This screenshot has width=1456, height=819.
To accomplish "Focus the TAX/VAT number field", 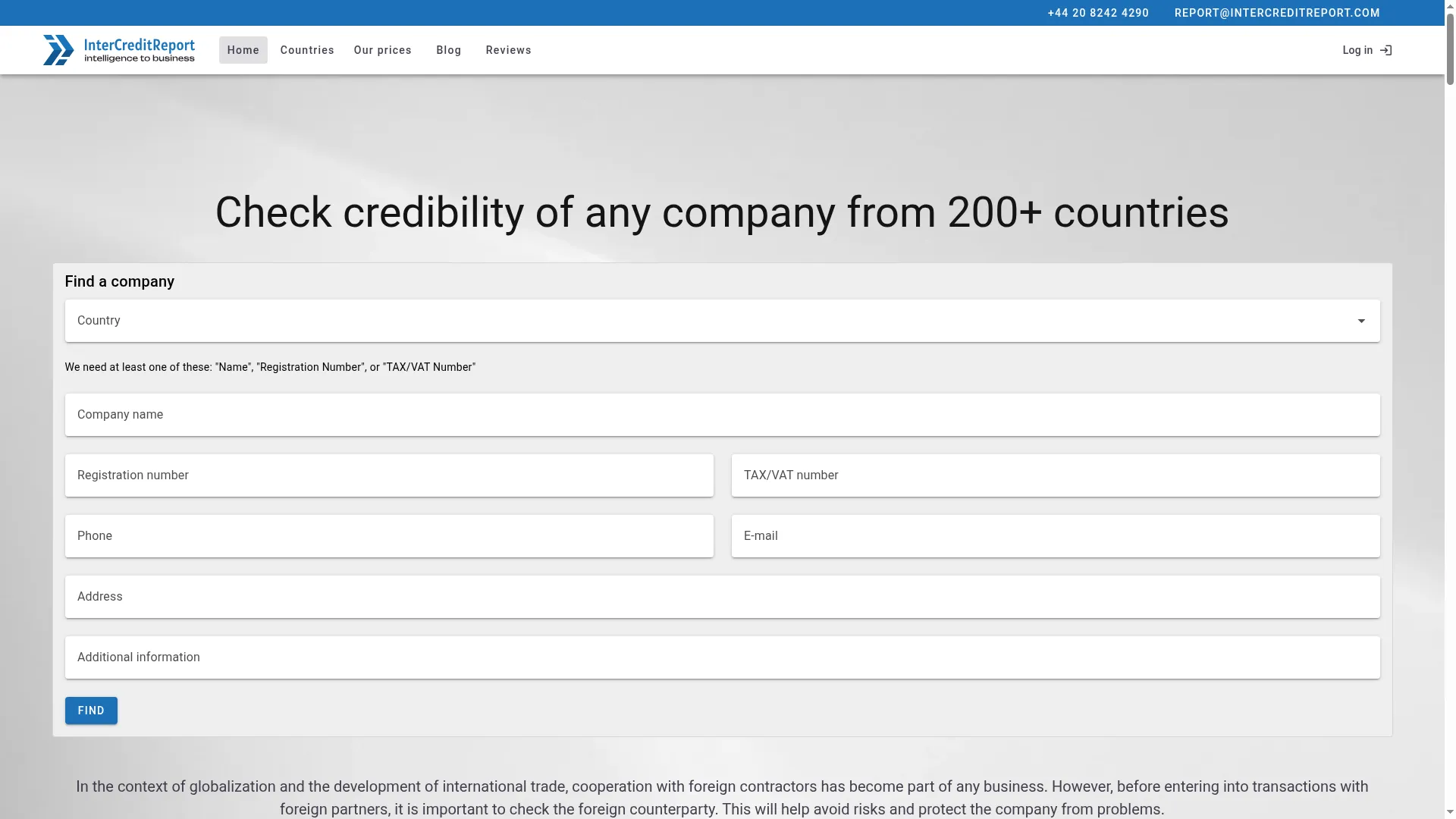I will (1056, 475).
